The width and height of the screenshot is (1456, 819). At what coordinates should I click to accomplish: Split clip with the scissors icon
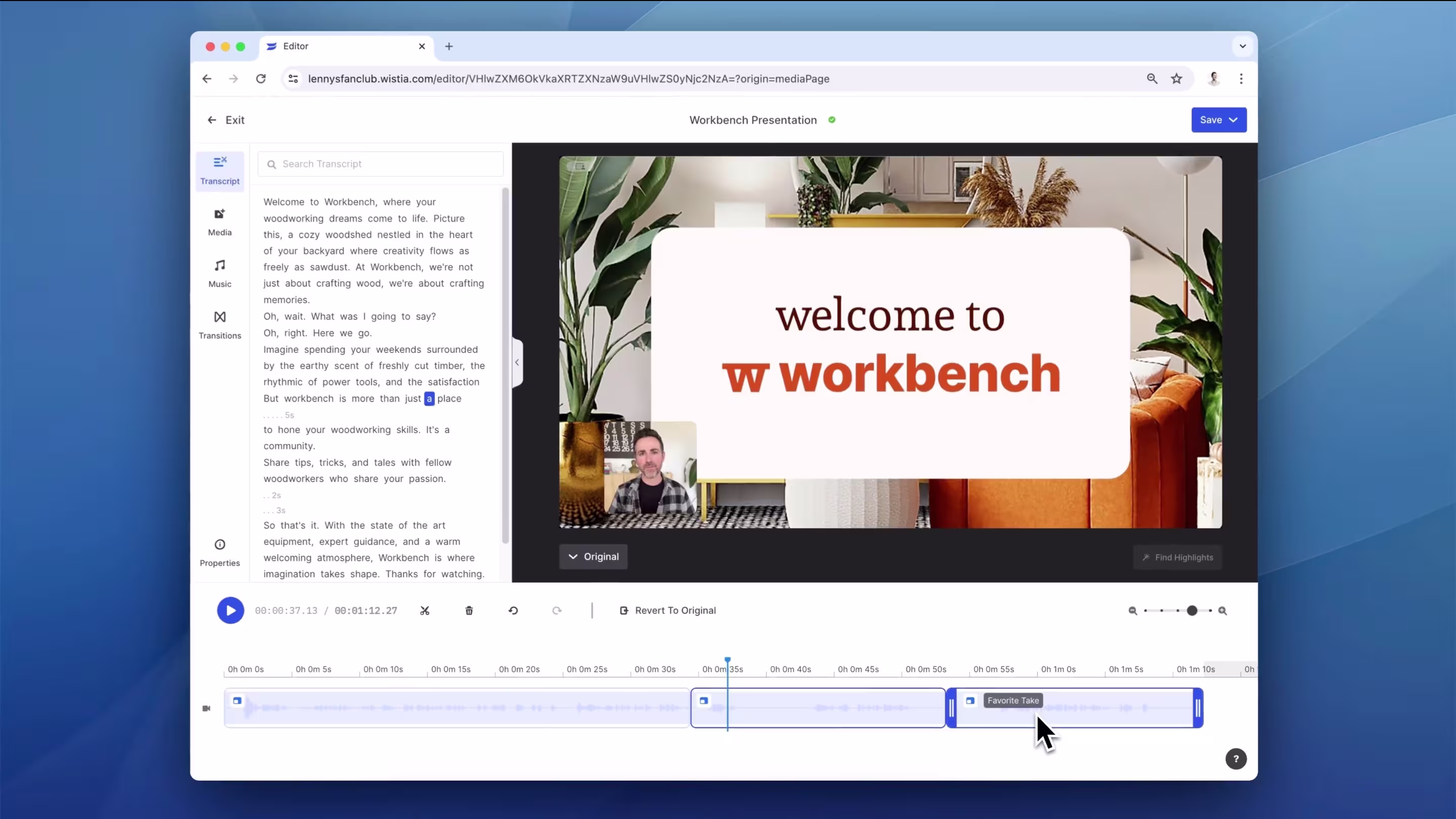coord(425,610)
